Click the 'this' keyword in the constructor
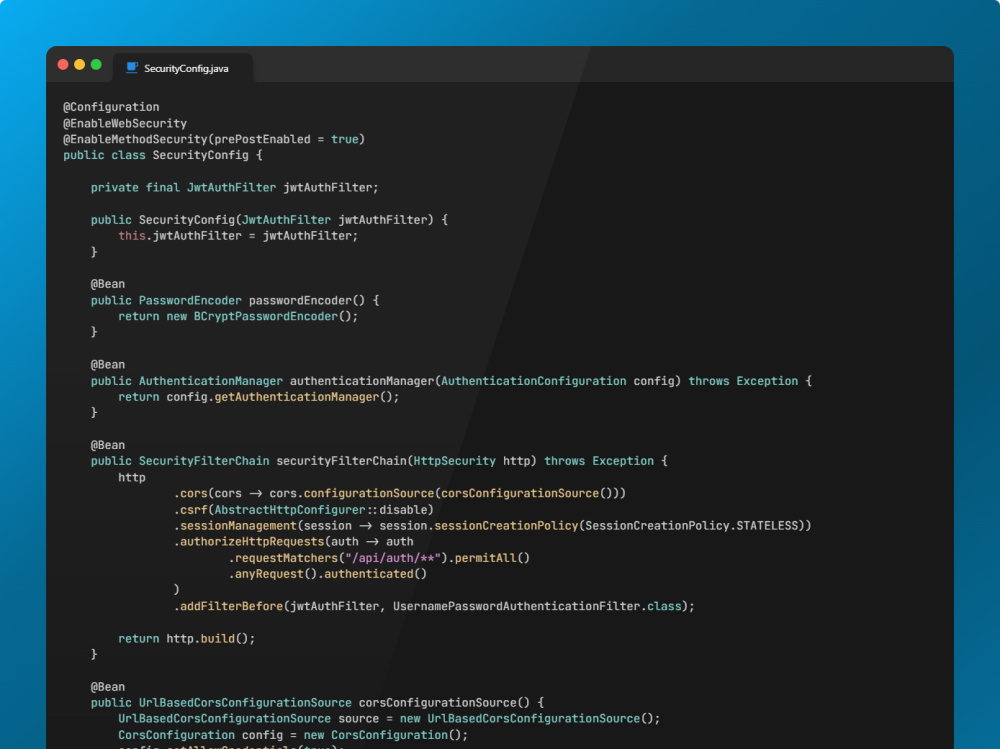The width and height of the screenshot is (1000, 749). 131,235
